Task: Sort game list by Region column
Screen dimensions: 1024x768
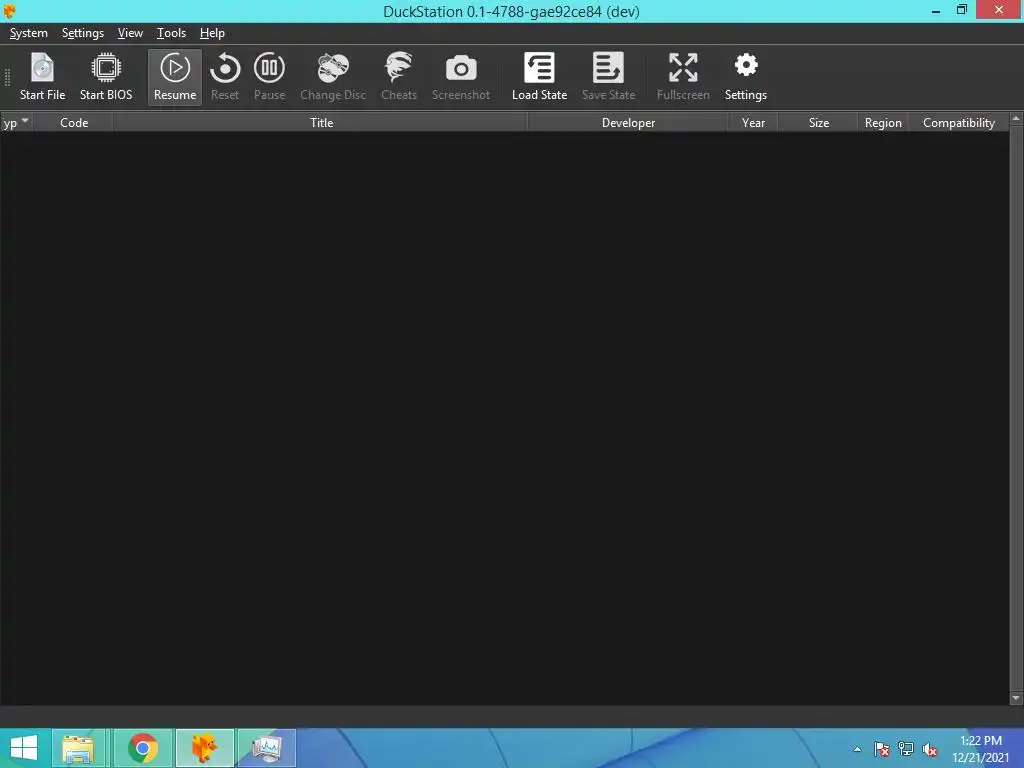Action: coord(883,123)
